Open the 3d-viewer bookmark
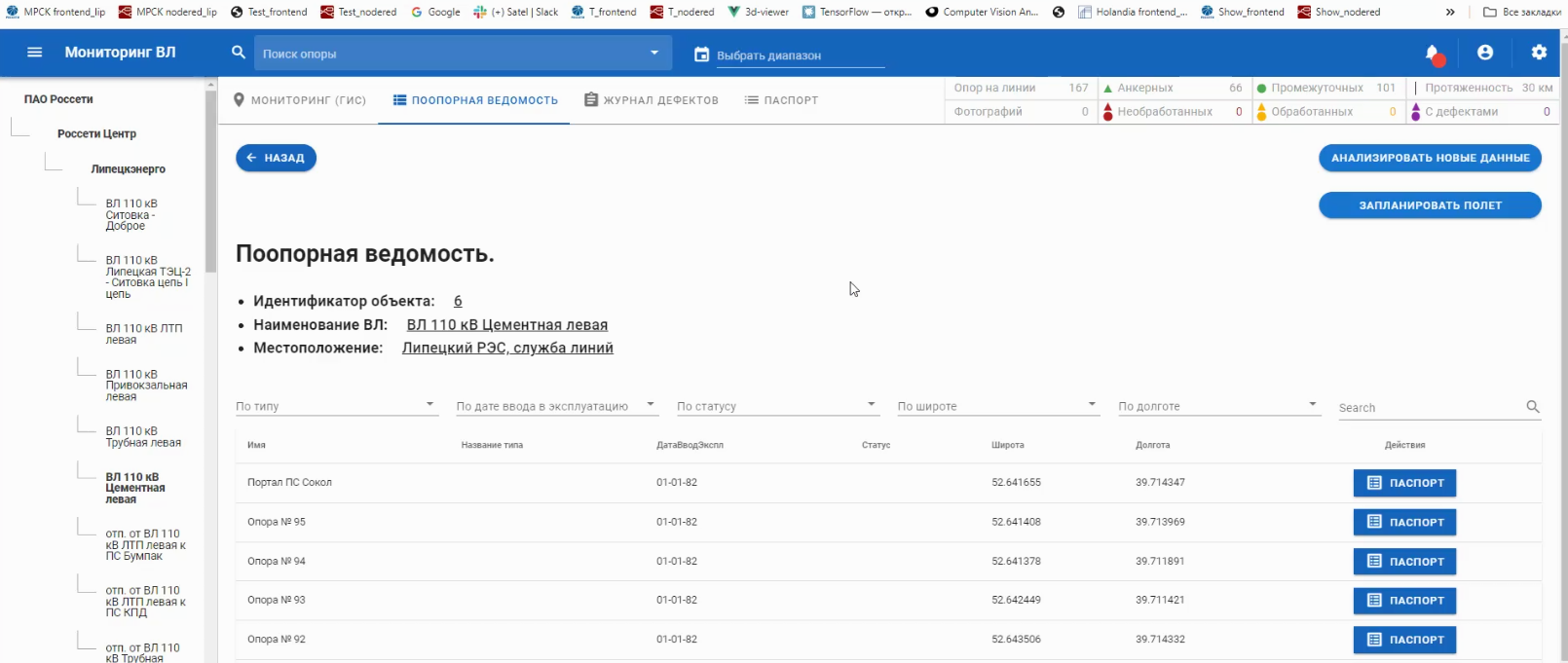 [x=759, y=12]
